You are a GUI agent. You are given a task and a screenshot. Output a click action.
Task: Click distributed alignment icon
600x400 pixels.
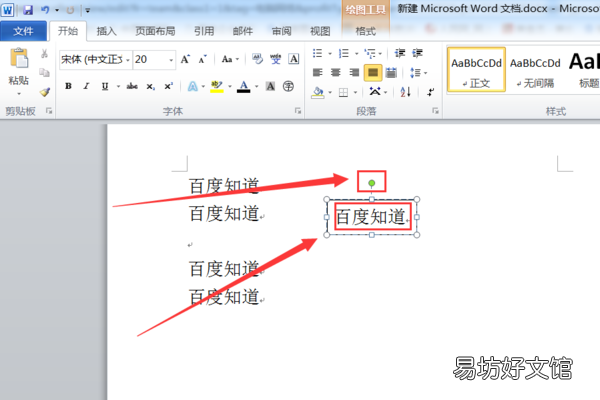[391, 72]
